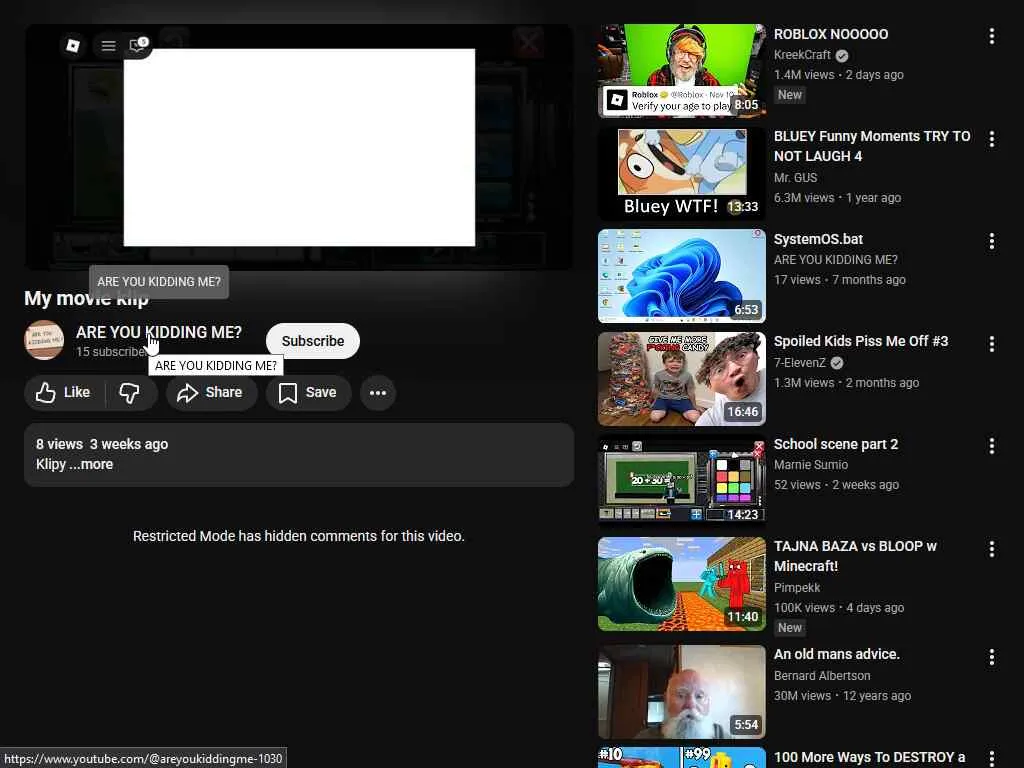Viewport: 1024px width, 768px height.
Task: Open options menu for School scene part 2
Action: (991, 447)
